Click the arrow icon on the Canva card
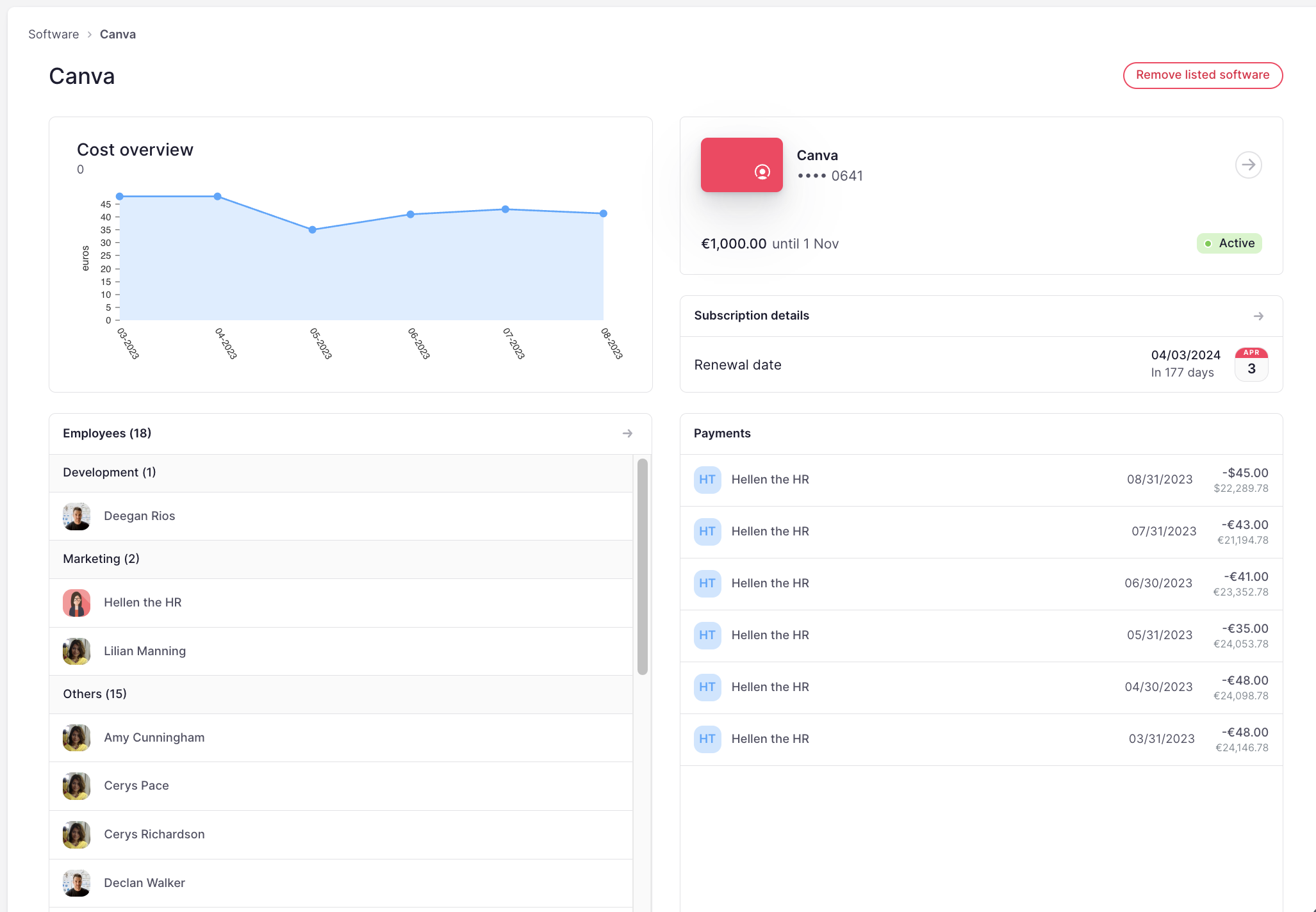This screenshot has width=1316, height=912. (1248, 165)
